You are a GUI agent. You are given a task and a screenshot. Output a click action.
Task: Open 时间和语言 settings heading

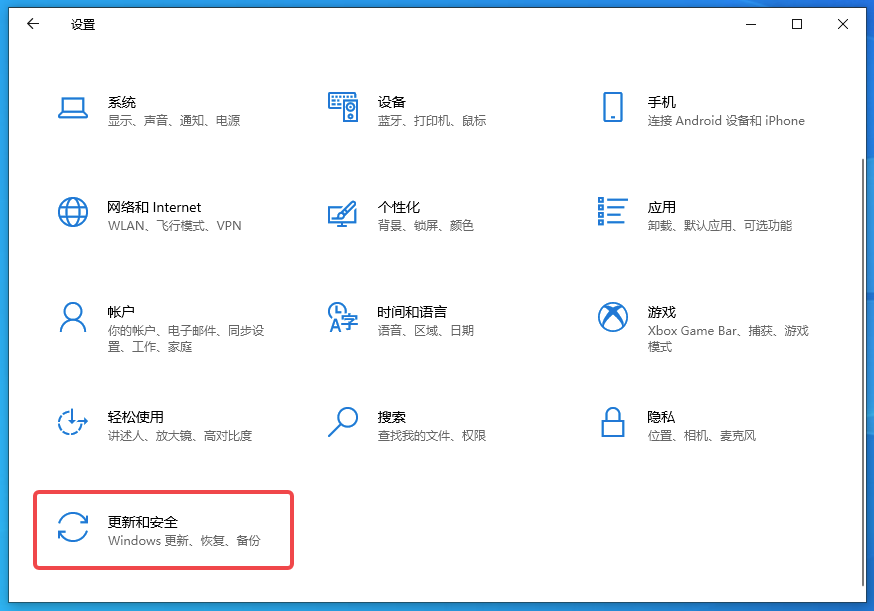(412, 312)
